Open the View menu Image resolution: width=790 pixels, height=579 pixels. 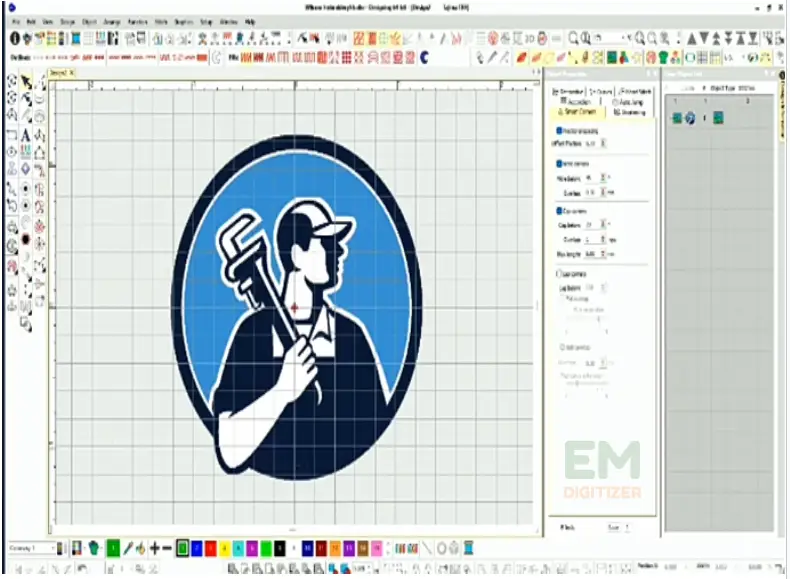pos(48,22)
